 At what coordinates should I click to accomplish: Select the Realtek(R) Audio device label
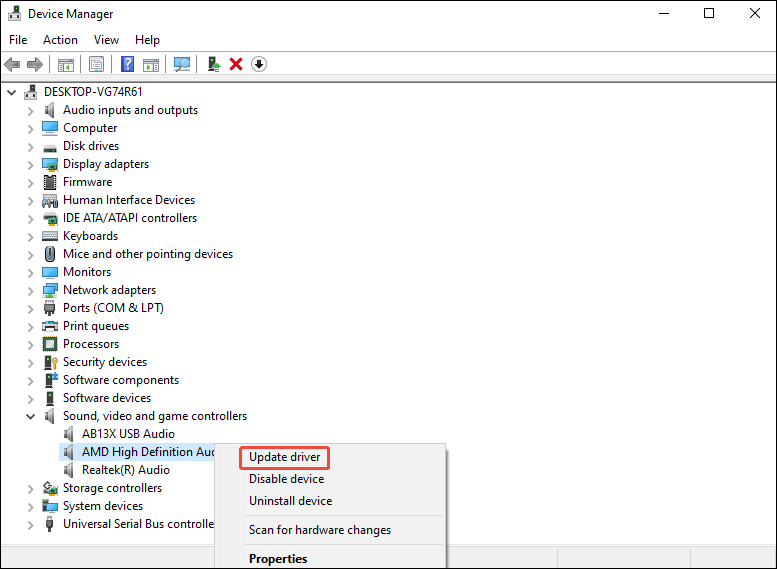[126, 470]
